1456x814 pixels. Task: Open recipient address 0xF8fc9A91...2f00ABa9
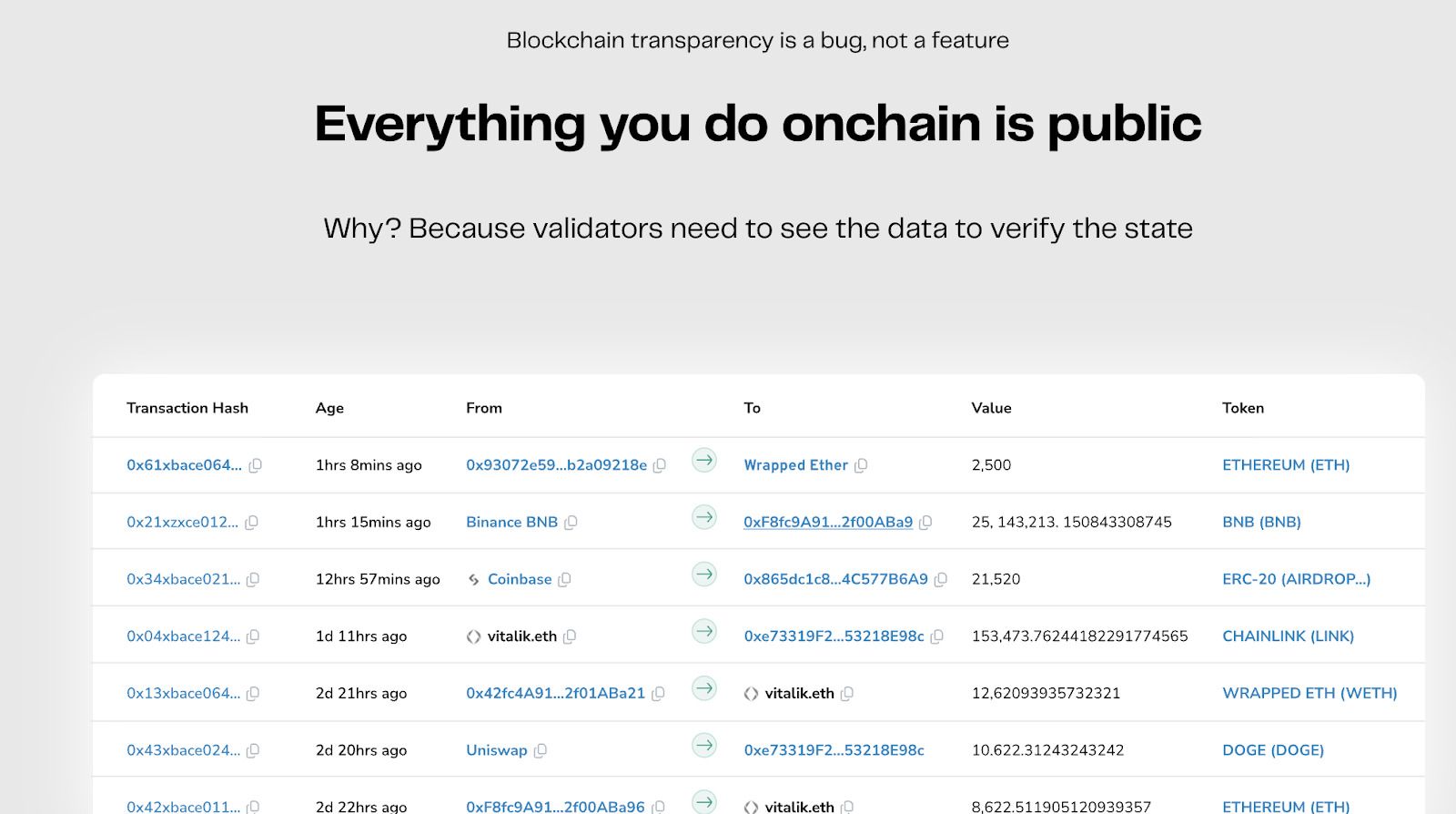[x=828, y=523]
